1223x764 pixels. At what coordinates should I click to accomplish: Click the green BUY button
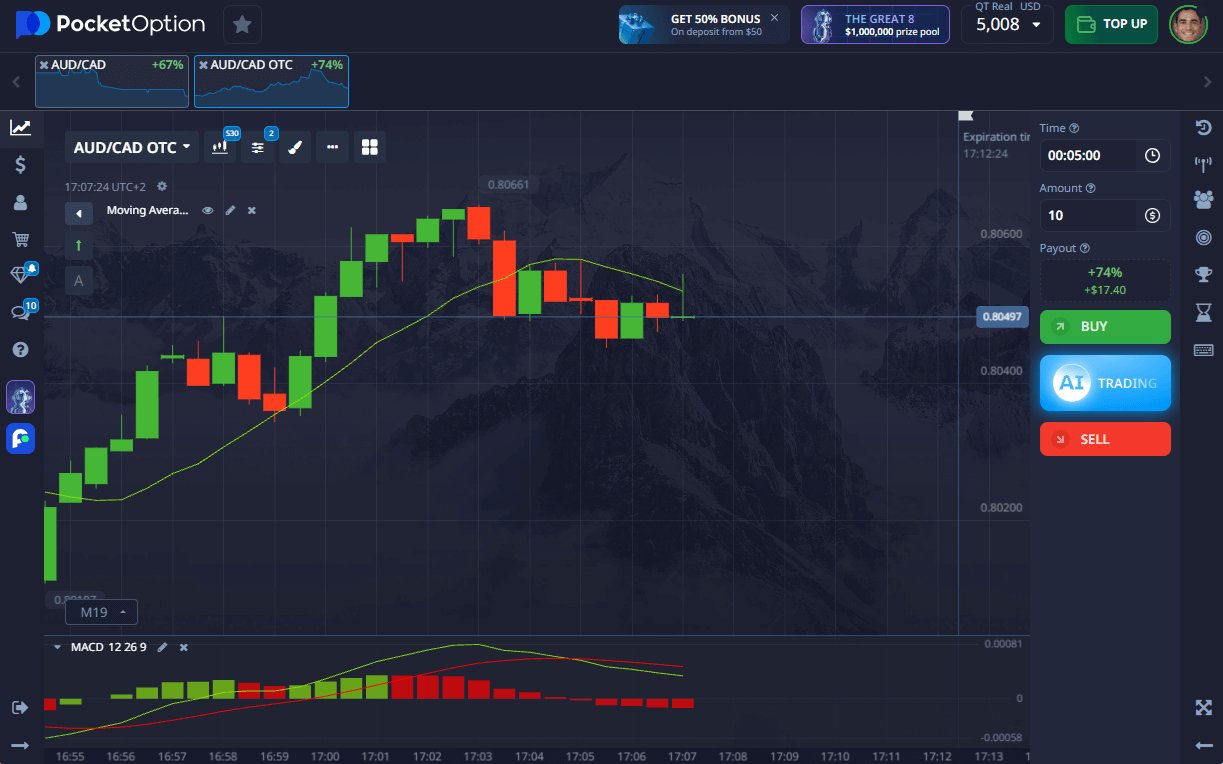(x=1105, y=327)
